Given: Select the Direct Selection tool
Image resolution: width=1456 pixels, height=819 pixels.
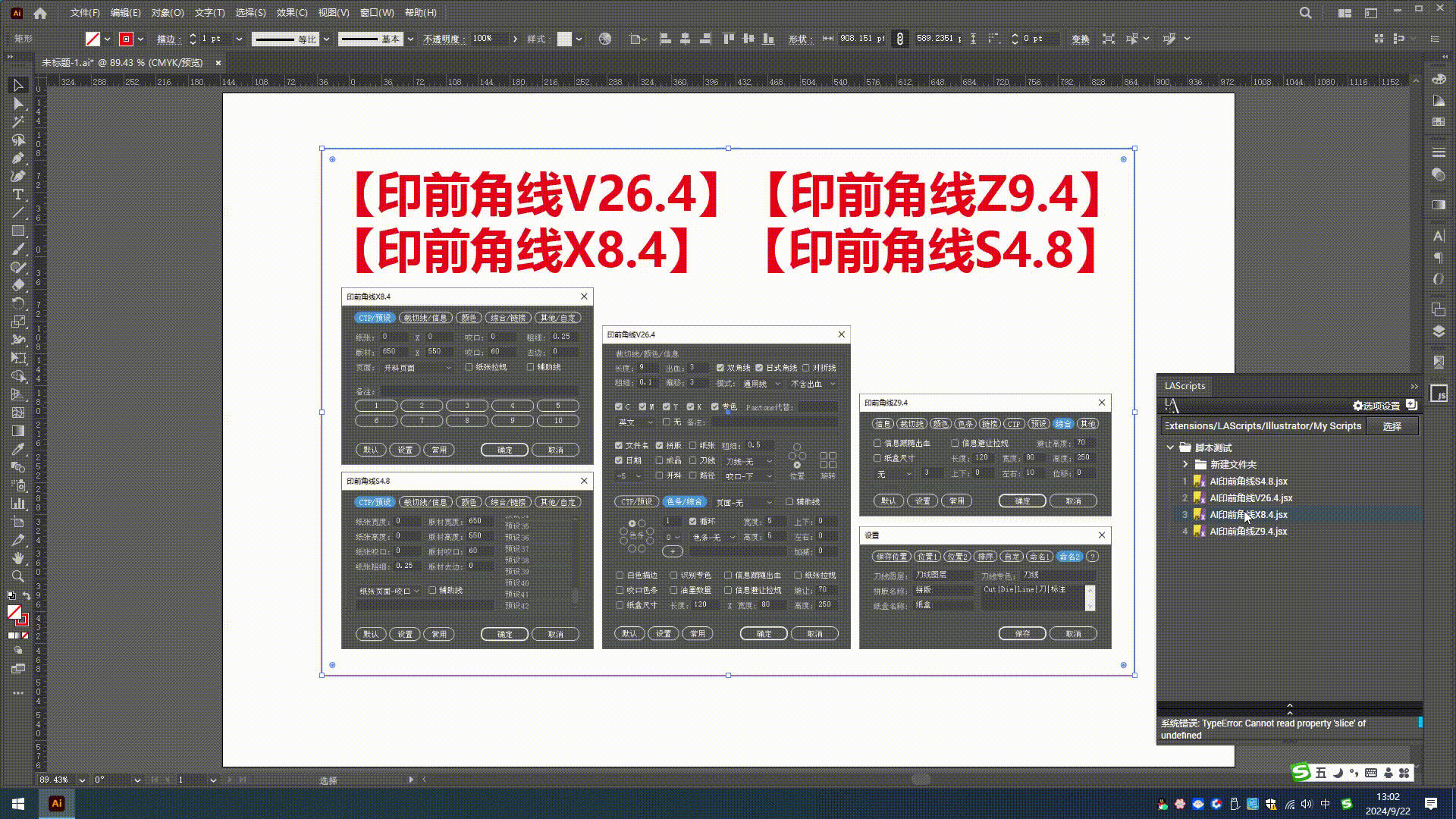Looking at the screenshot, I should pos(18,103).
